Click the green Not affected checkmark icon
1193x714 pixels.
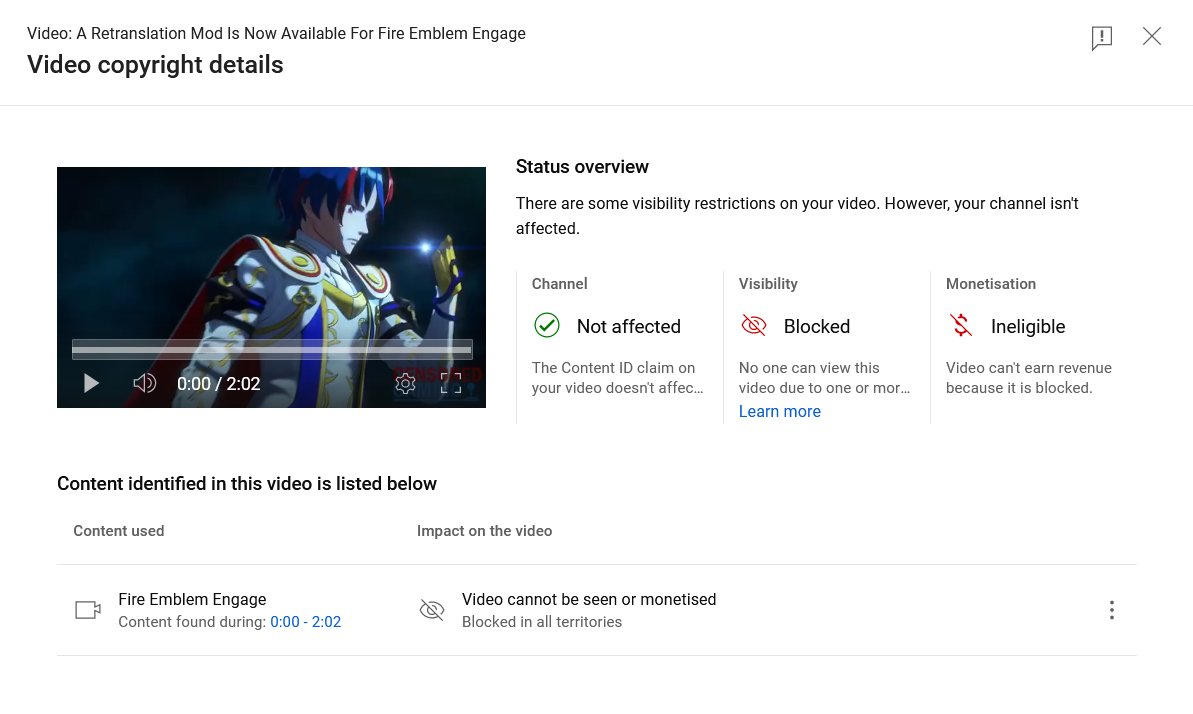coord(546,326)
